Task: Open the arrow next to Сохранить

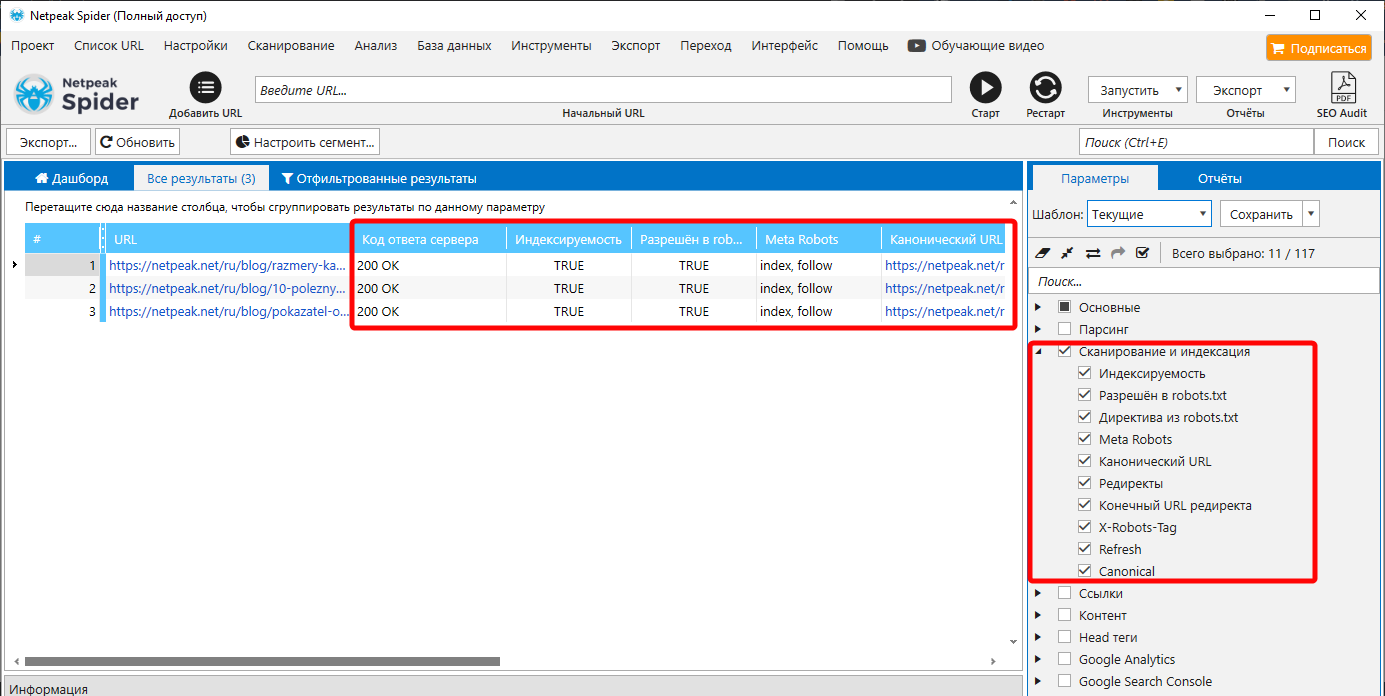Action: (x=1311, y=214)
